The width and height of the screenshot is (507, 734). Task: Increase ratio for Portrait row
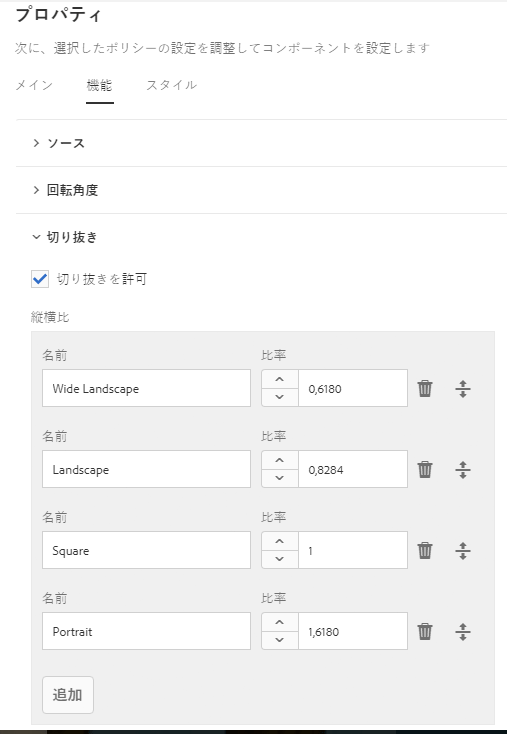[x=279, y=622]
